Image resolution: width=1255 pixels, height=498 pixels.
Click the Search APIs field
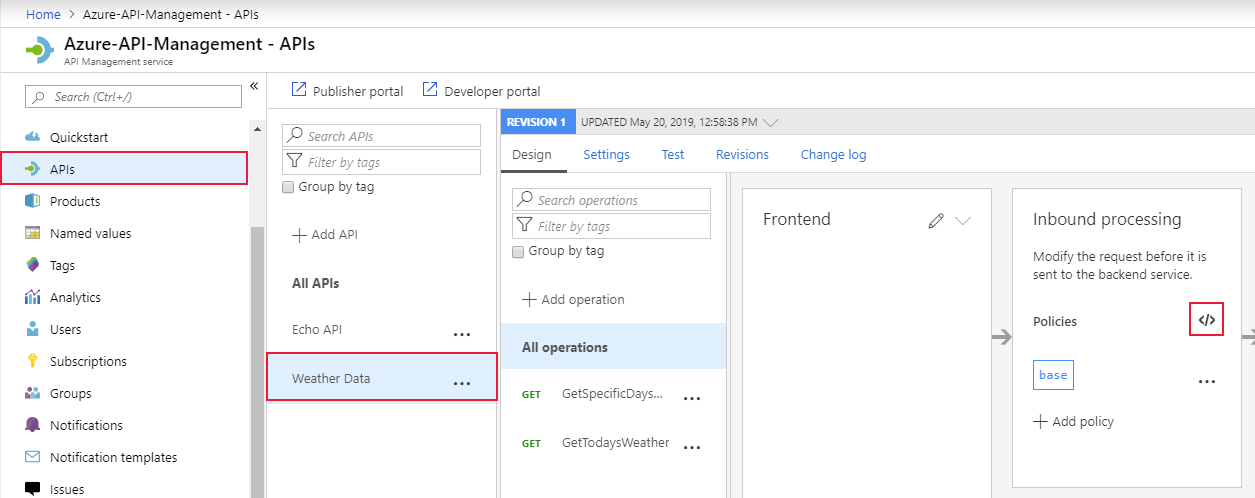(x=382, y=136)
